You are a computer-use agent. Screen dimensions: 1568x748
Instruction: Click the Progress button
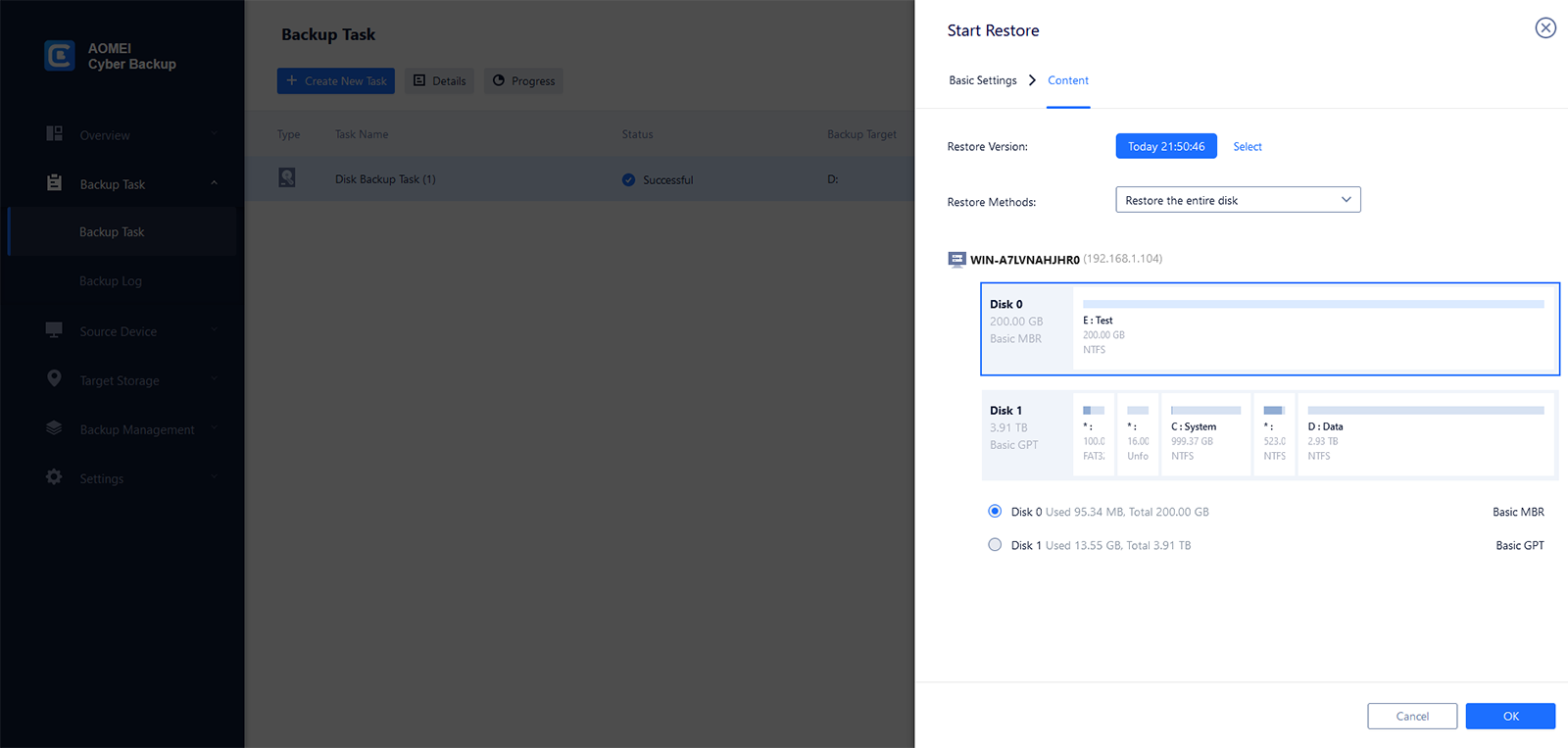click(x=523, y=80)
